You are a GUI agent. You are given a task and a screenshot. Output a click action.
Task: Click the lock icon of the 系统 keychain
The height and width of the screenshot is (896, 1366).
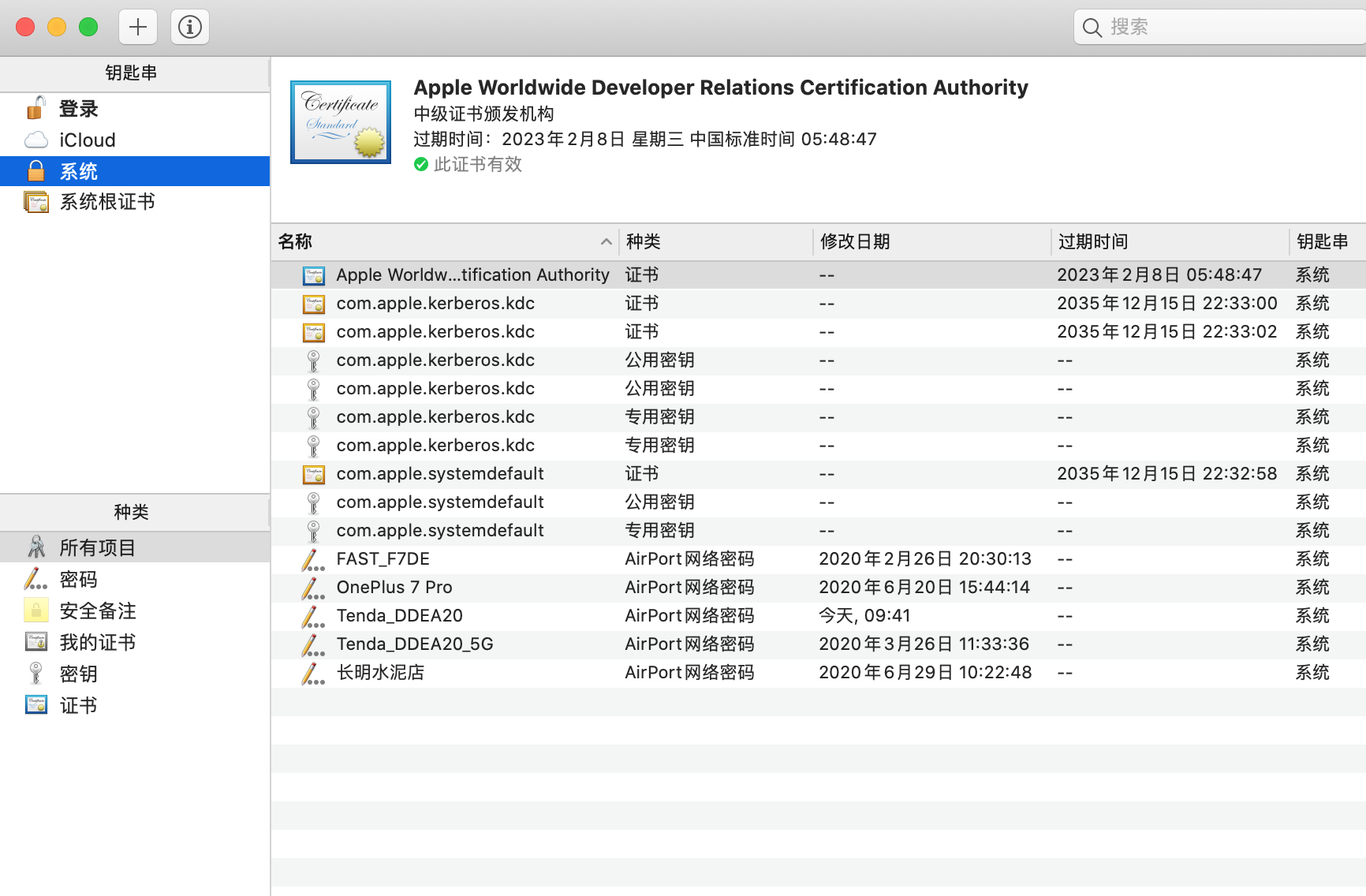(x=36, y=170)
